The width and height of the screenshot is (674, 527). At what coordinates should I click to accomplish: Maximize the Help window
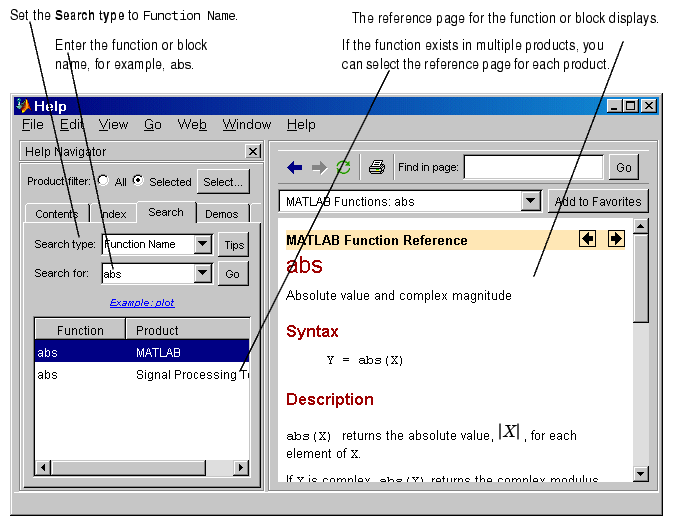pos(631,106)
